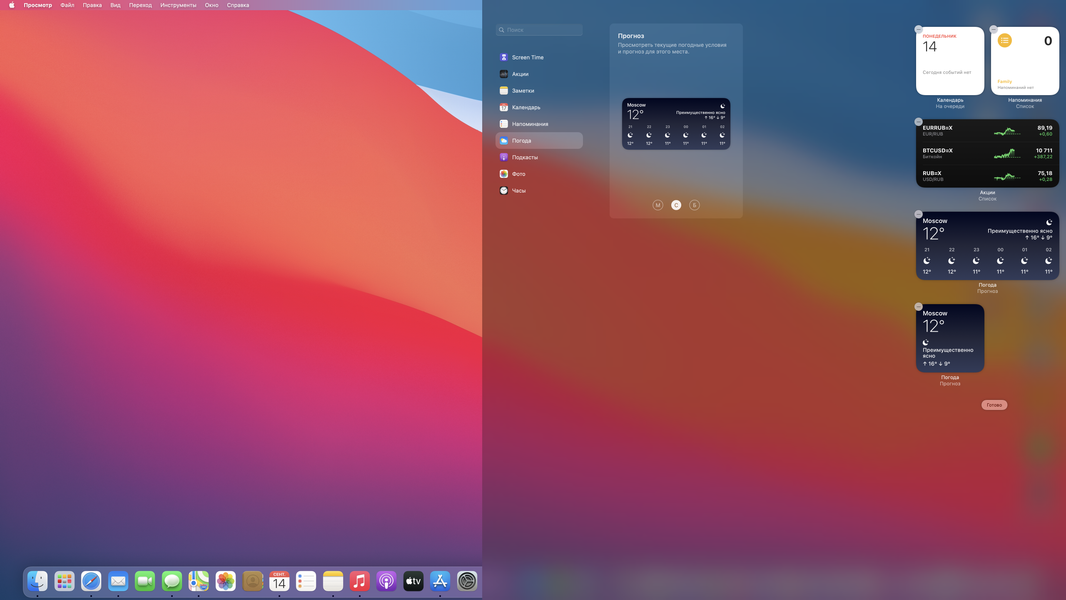Click the Готово button

click(x=994, y=405)
